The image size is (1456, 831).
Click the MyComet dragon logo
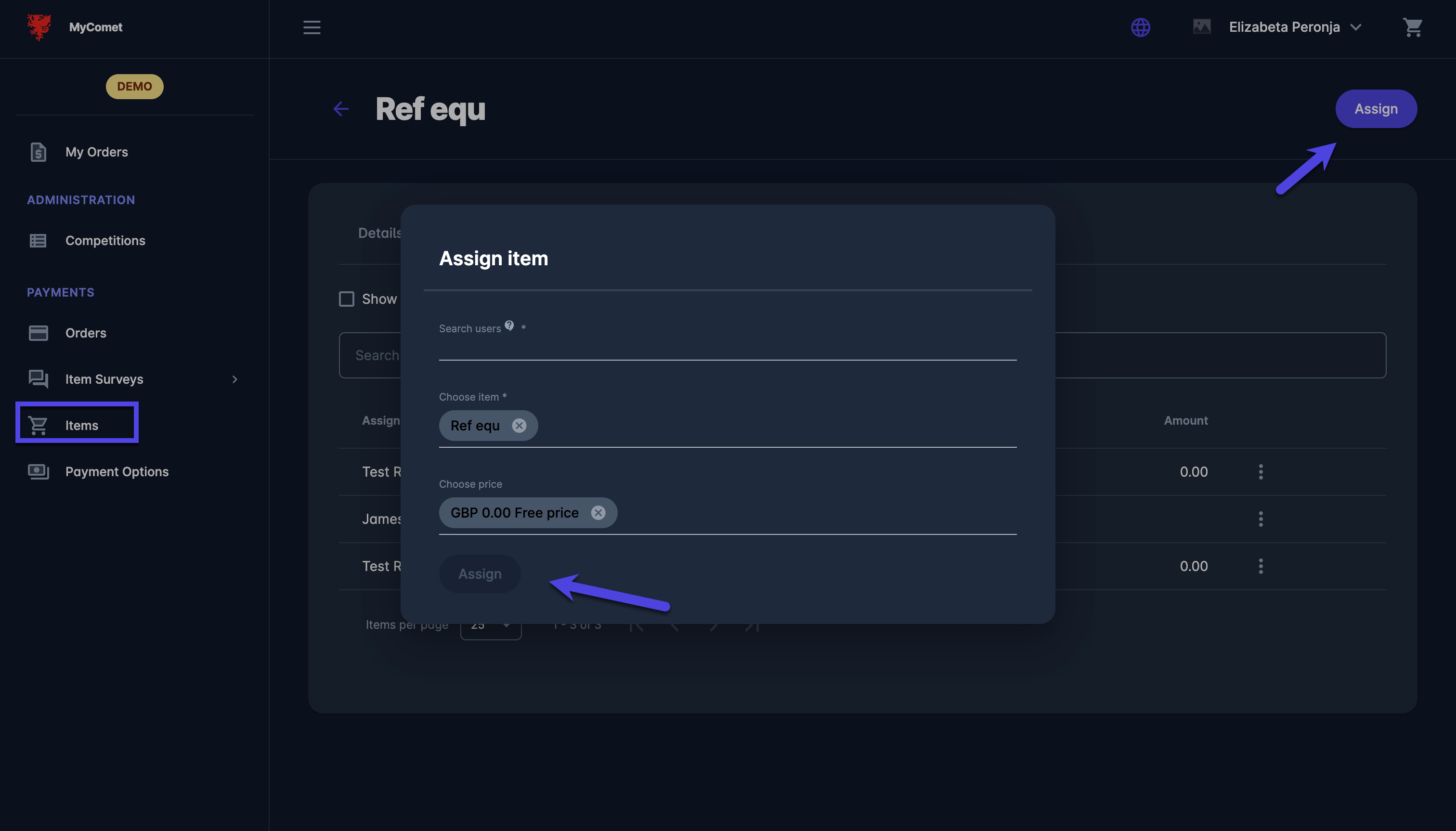(x=39, y=27)
